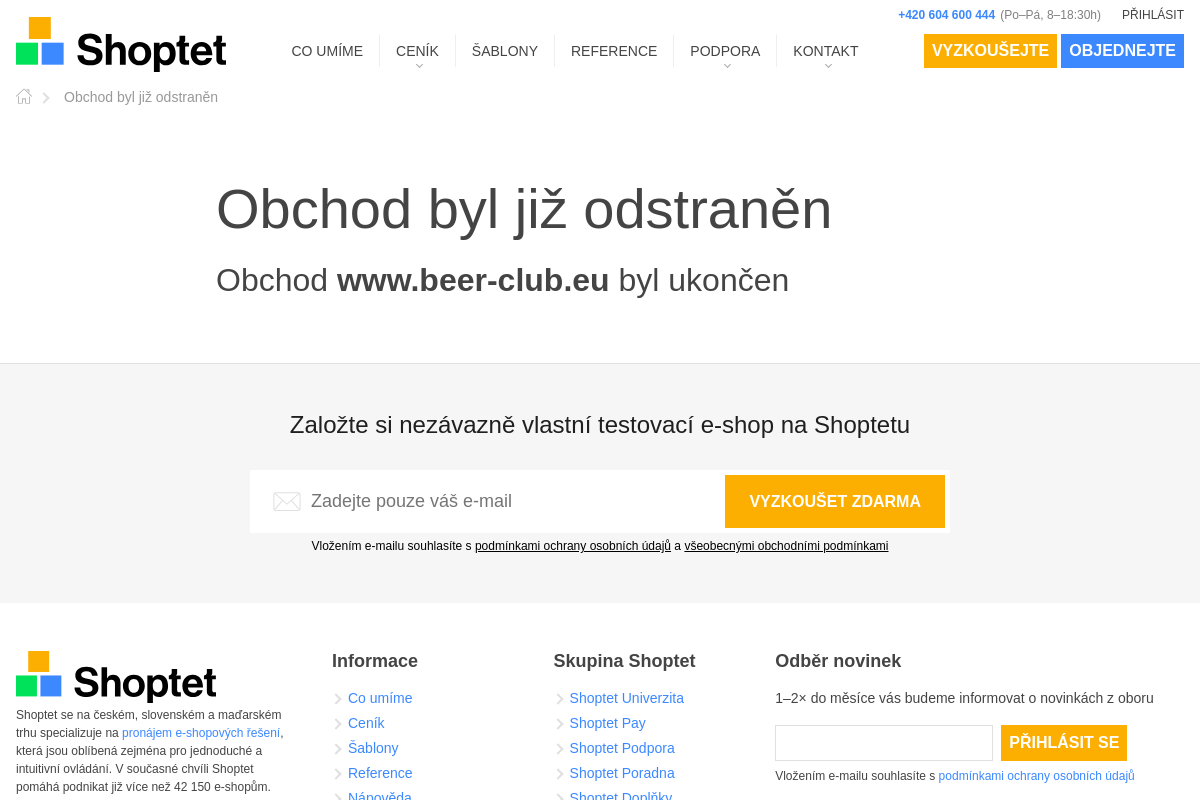Click the Skupina Shoptet footer heading

pyautogui.click(x=624, y=661)
